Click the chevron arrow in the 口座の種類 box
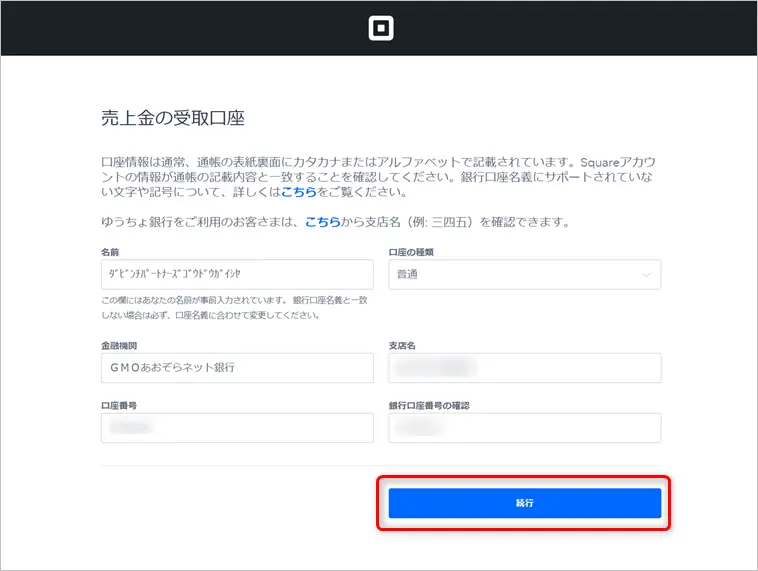758x571 pixels. point(646,275)
